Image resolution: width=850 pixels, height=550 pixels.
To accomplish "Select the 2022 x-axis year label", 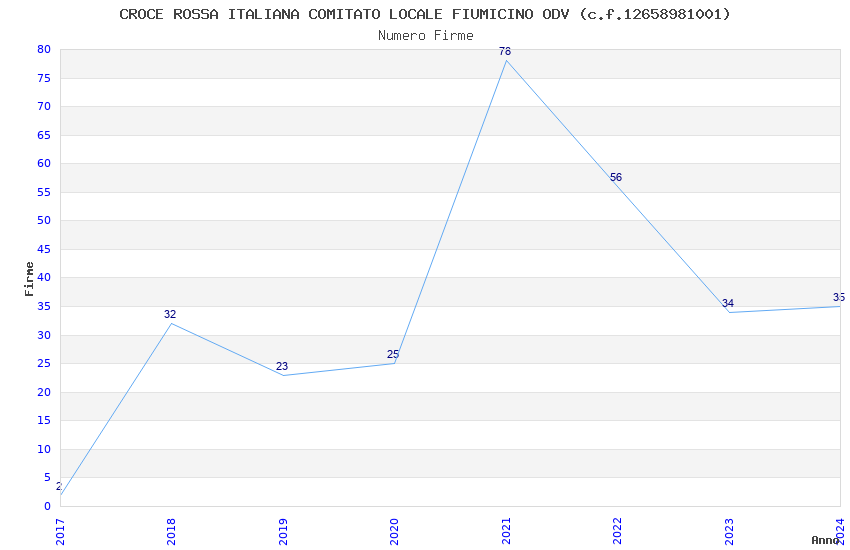I will tap(617, 532).
